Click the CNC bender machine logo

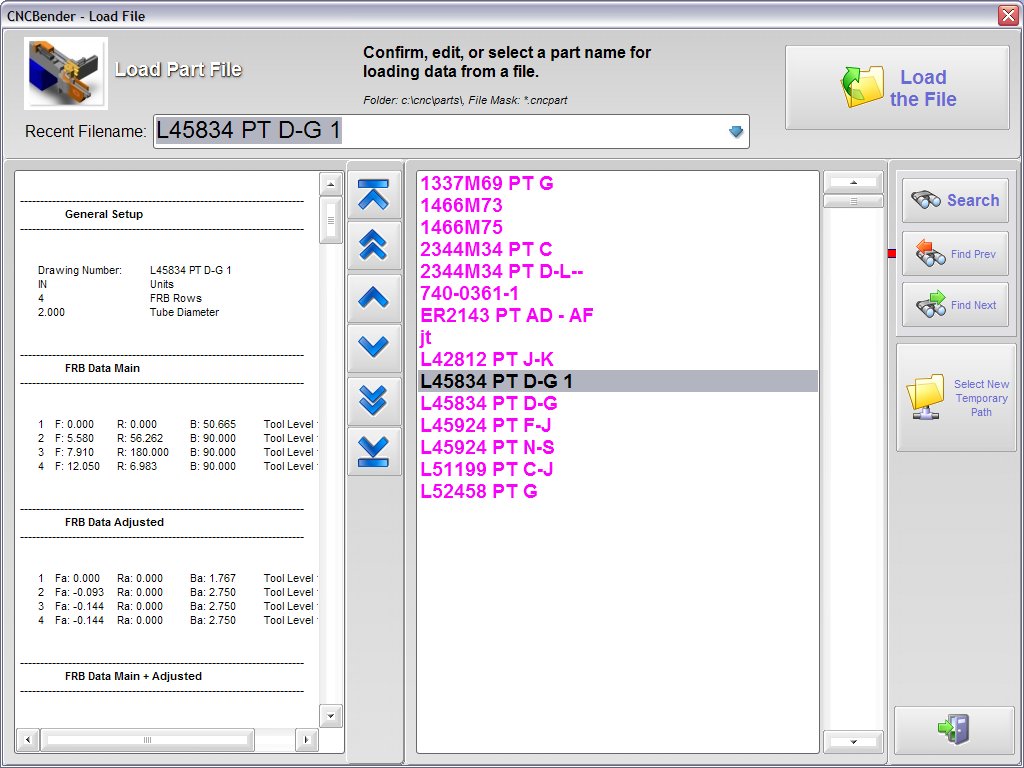[x=66, y=73]
